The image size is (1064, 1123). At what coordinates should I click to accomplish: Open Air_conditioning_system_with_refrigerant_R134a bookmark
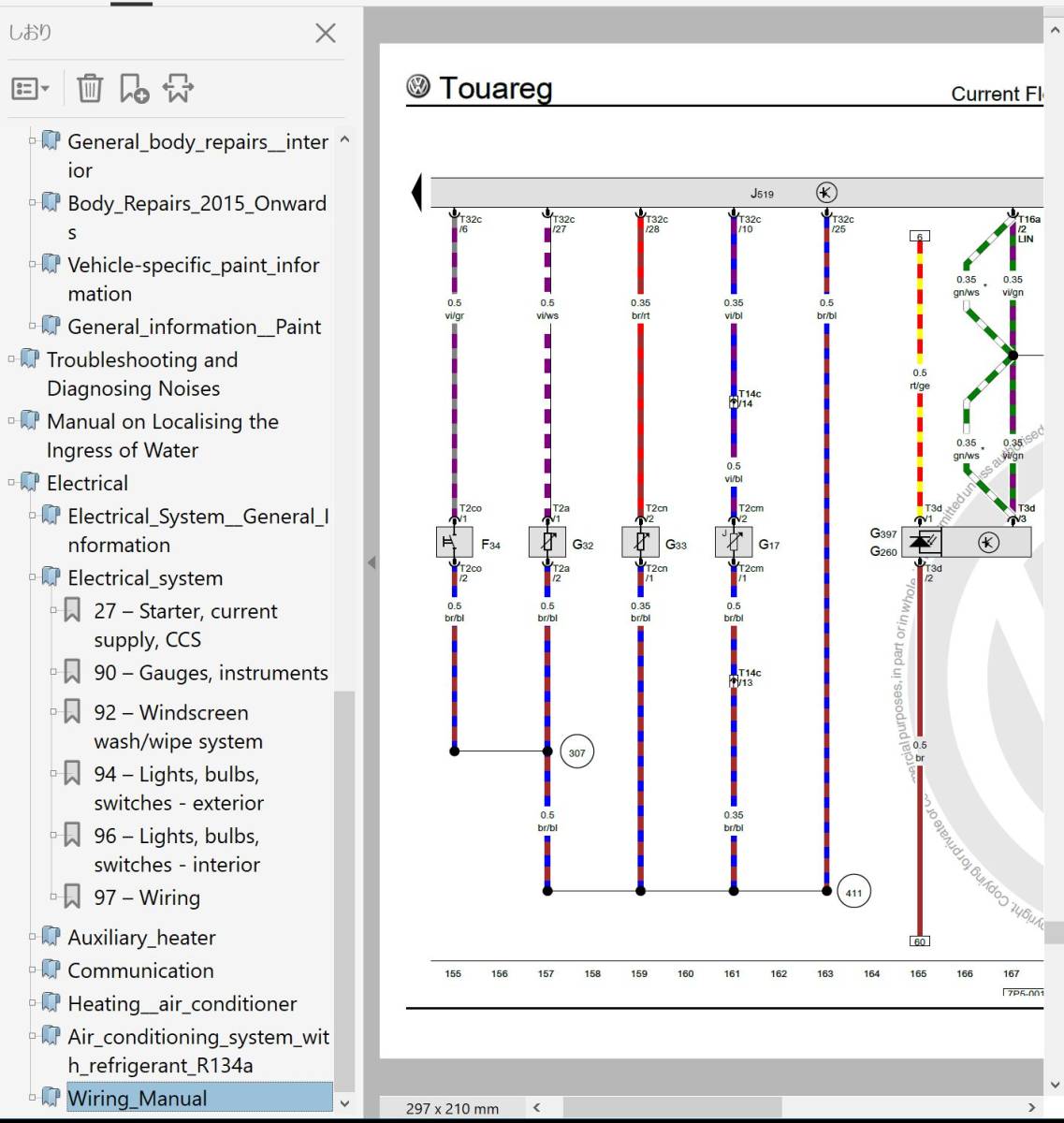point(198,1051)
